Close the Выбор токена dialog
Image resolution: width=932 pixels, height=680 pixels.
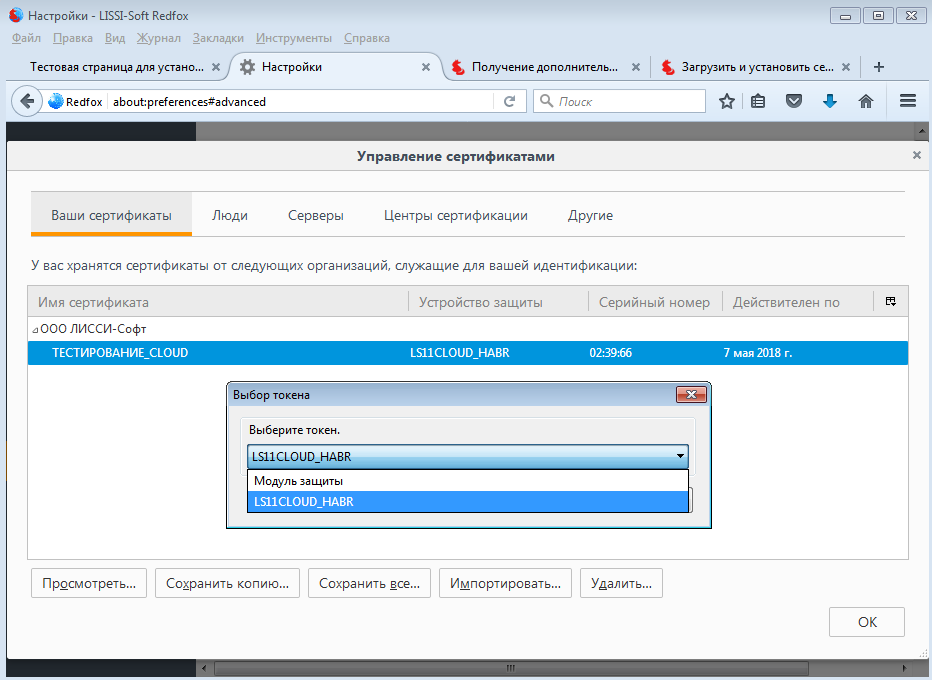click(691, 395)
